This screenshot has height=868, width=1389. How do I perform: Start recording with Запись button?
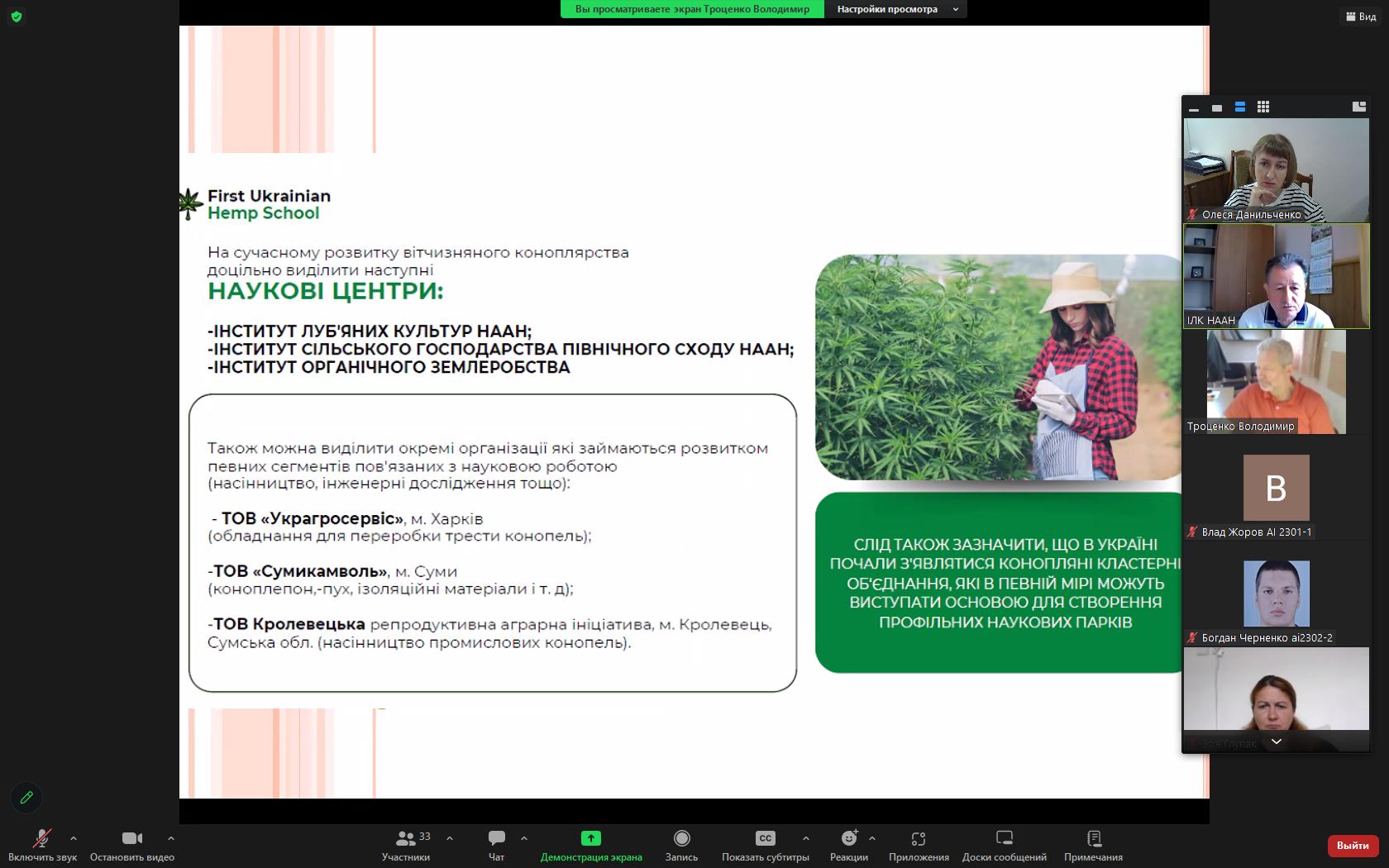click(x=681, y=845)
